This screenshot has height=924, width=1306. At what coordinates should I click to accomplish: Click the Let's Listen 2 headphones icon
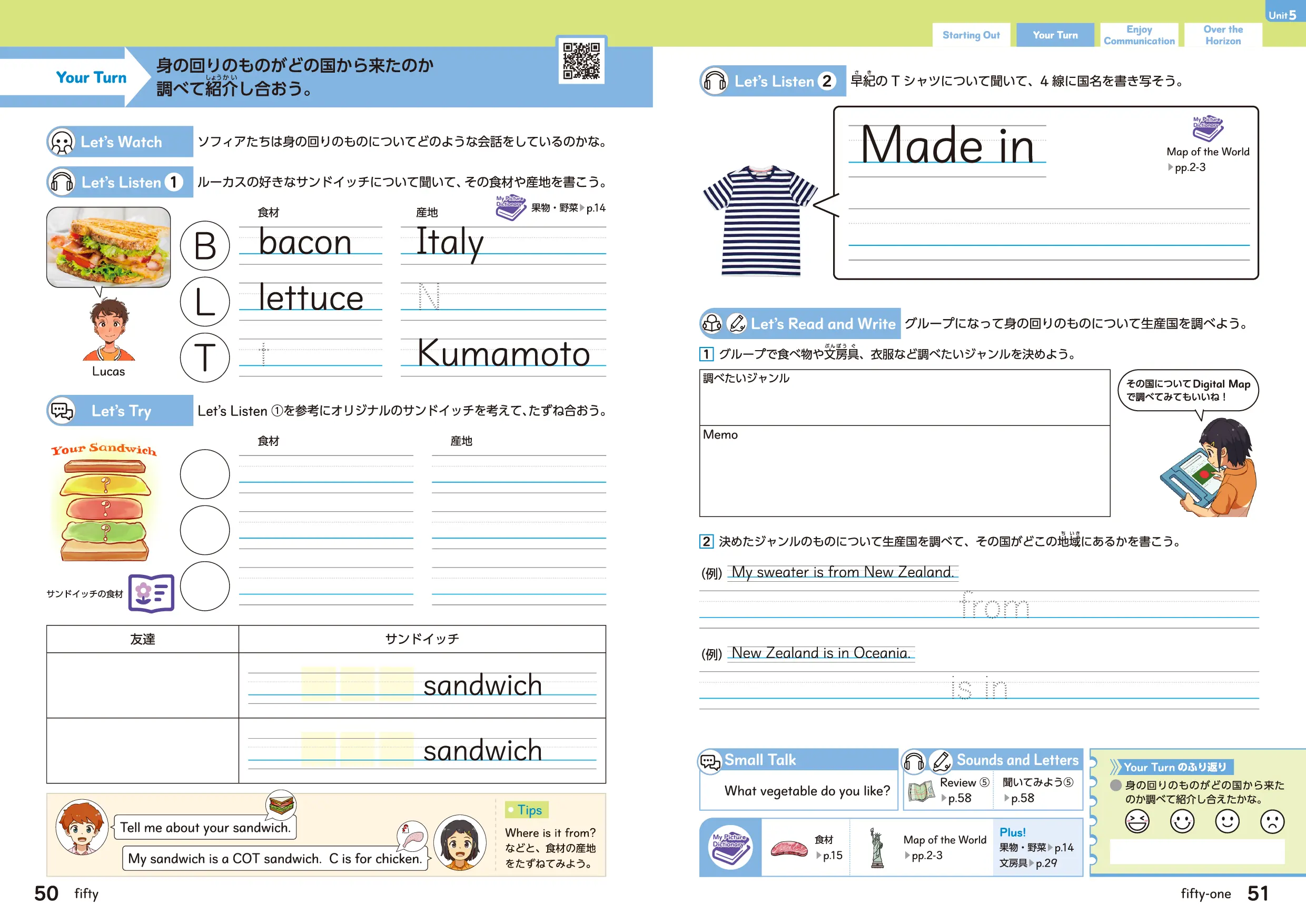click(x=715, y=81)
